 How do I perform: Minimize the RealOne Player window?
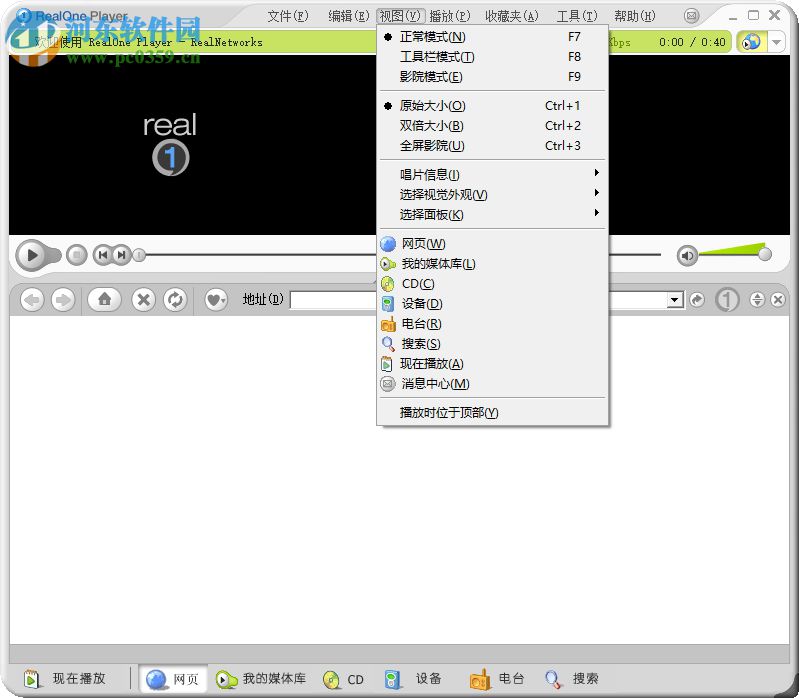(733, 16)
